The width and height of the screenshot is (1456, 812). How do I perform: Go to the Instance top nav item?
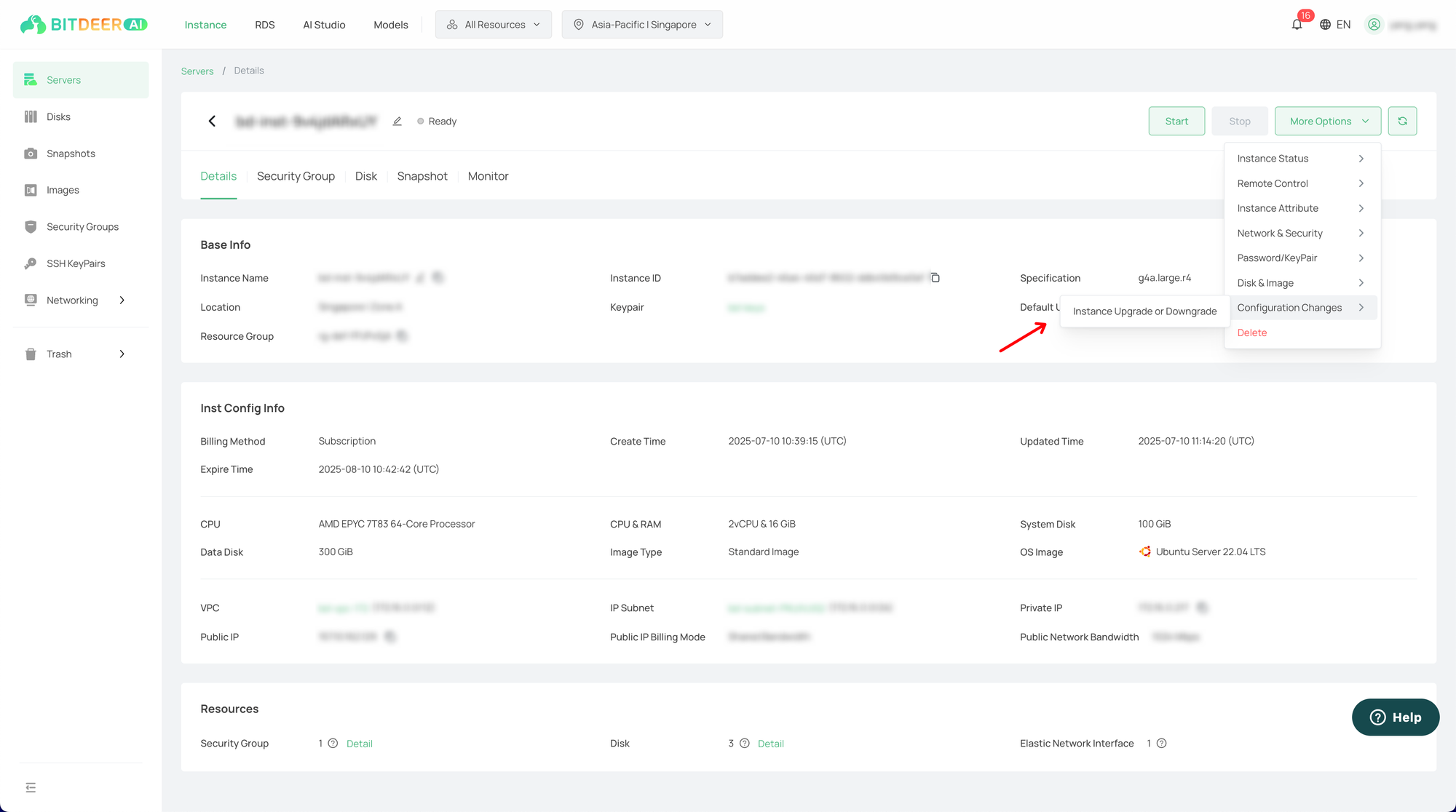205,25
